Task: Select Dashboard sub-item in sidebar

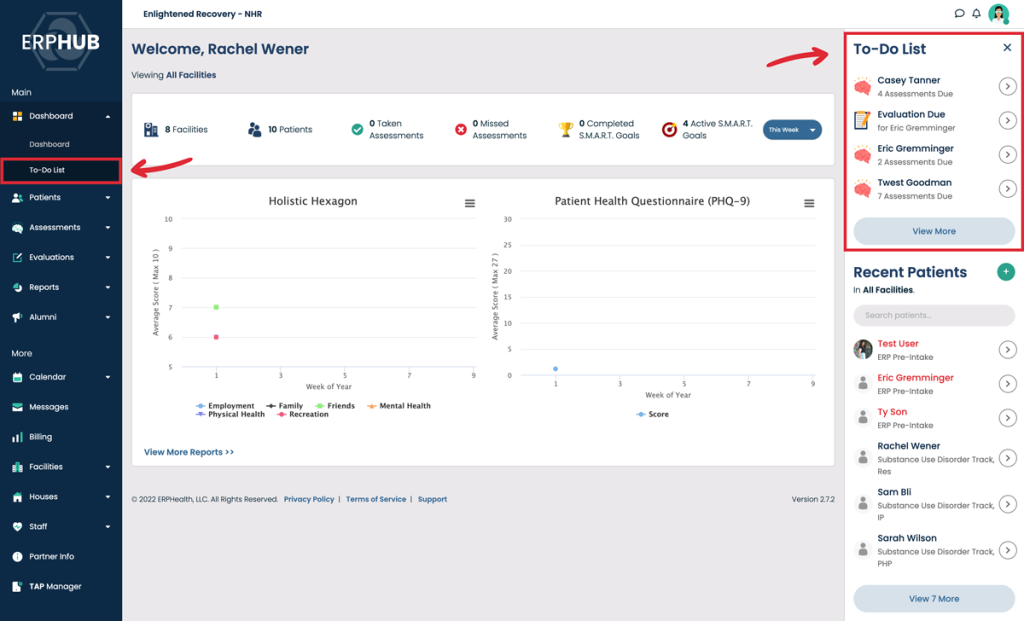Action: coord(49,144)
